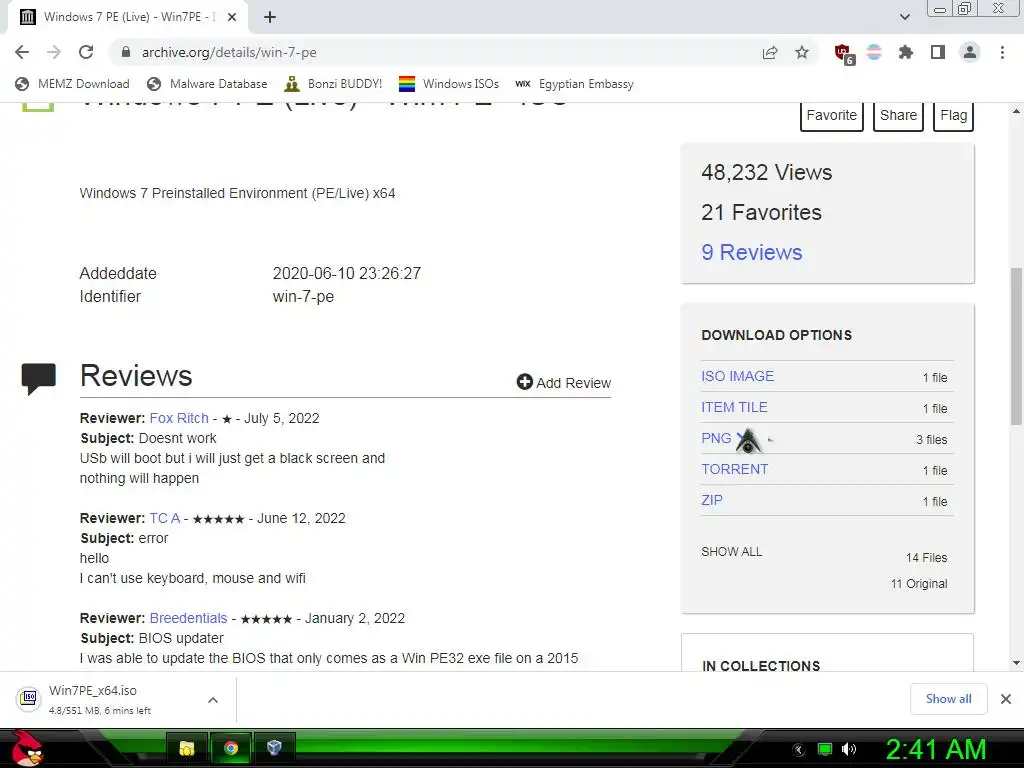Click the win-7-pe identifier value
Viewport: 1024px width, 768px height.
303,296
